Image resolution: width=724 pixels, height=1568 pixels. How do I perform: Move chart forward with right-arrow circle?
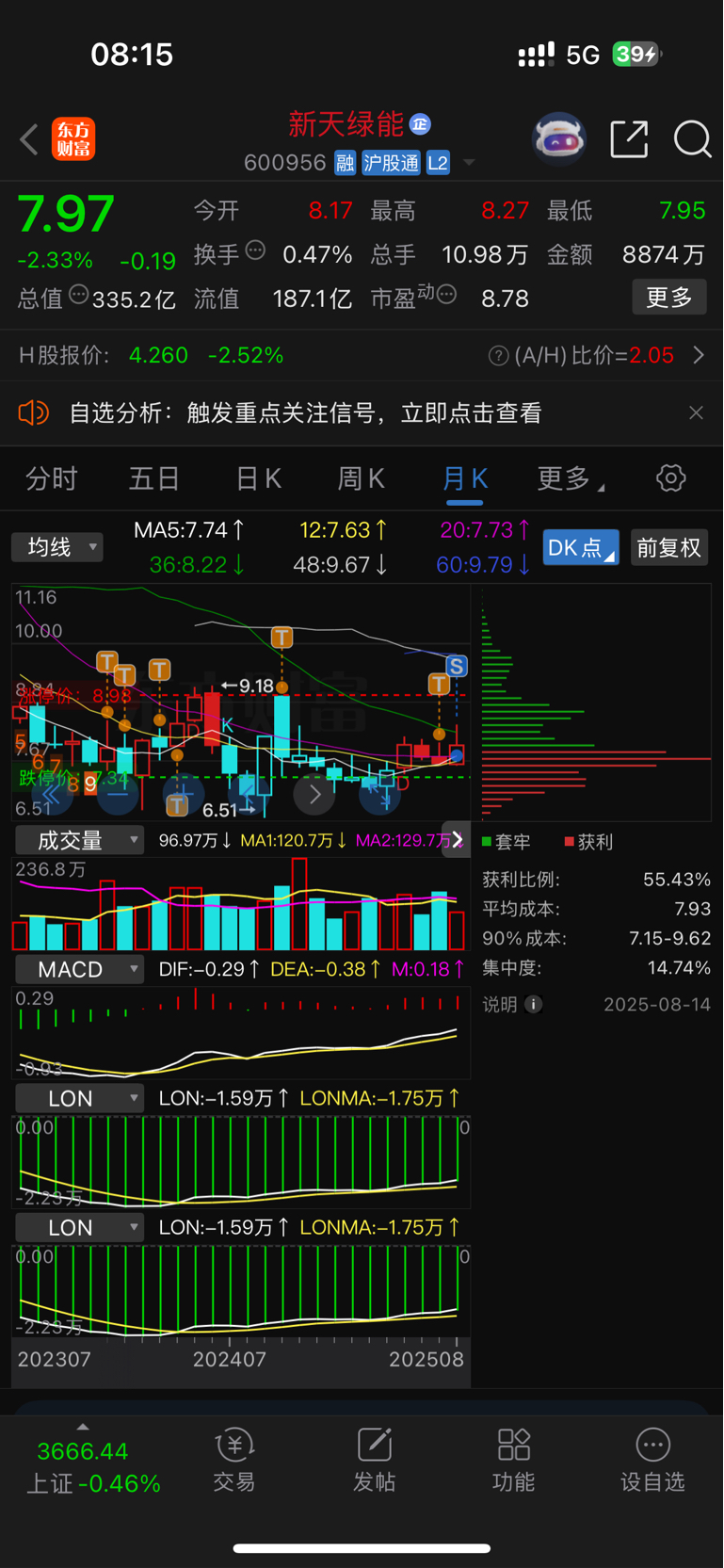point(314,796)
